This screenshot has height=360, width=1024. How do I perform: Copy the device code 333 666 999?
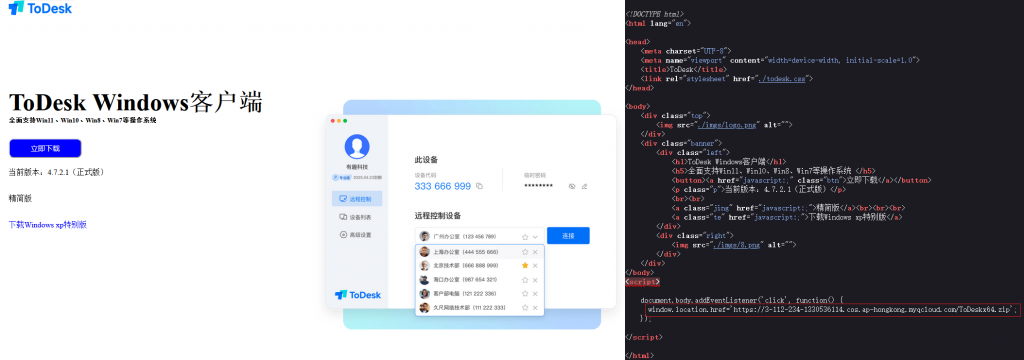479,186
